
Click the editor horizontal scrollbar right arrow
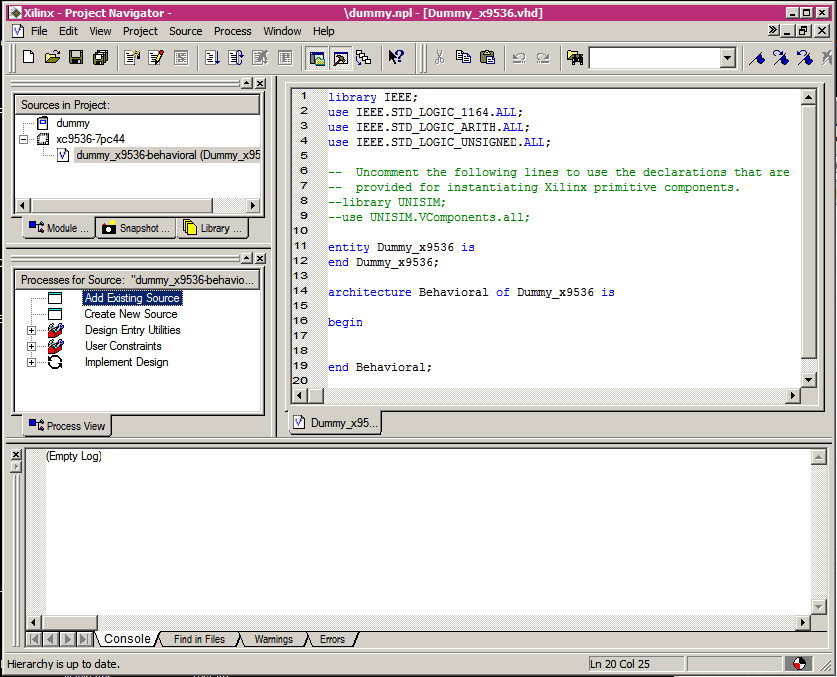pos(793,396)
